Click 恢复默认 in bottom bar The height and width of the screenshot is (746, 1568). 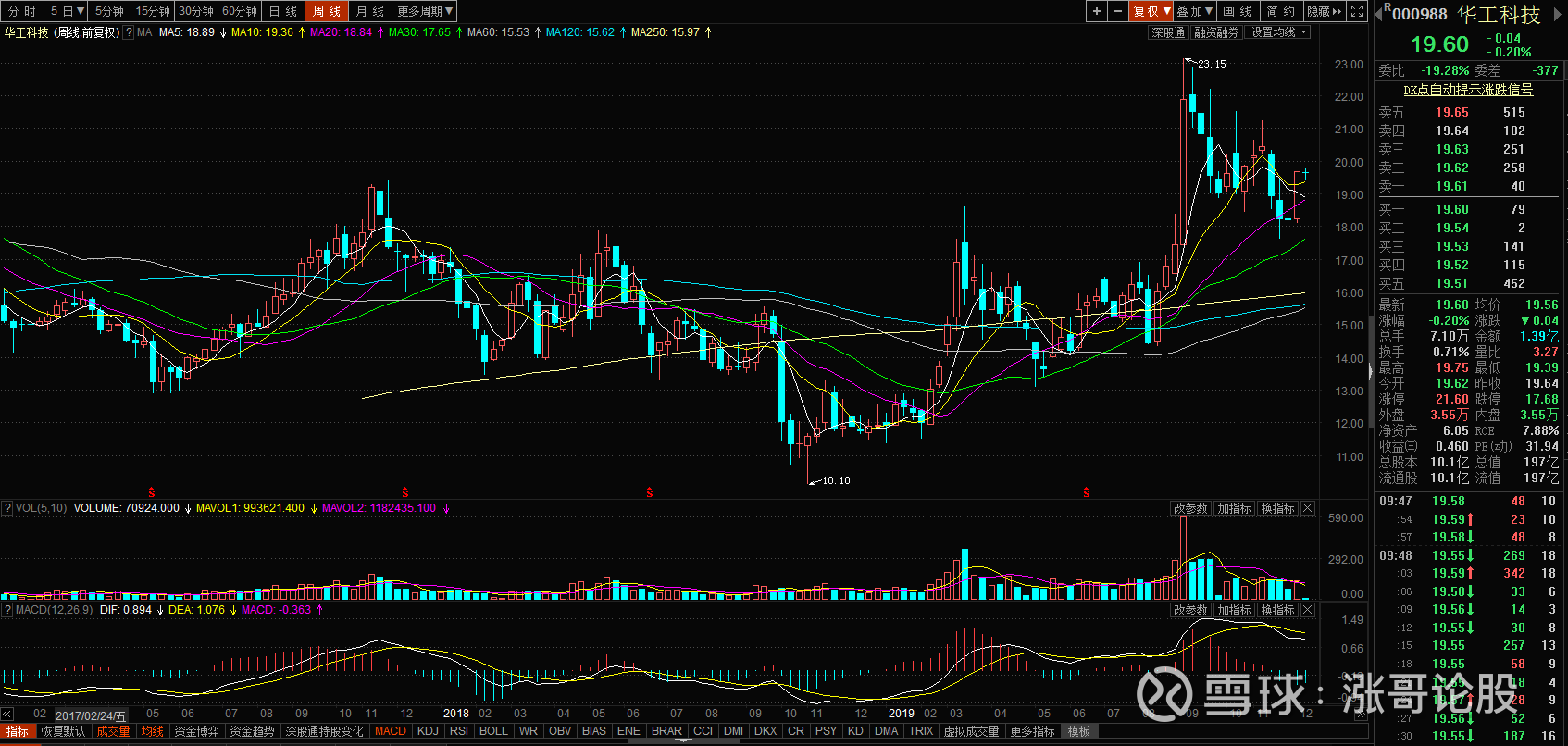[x=63, y=731]
